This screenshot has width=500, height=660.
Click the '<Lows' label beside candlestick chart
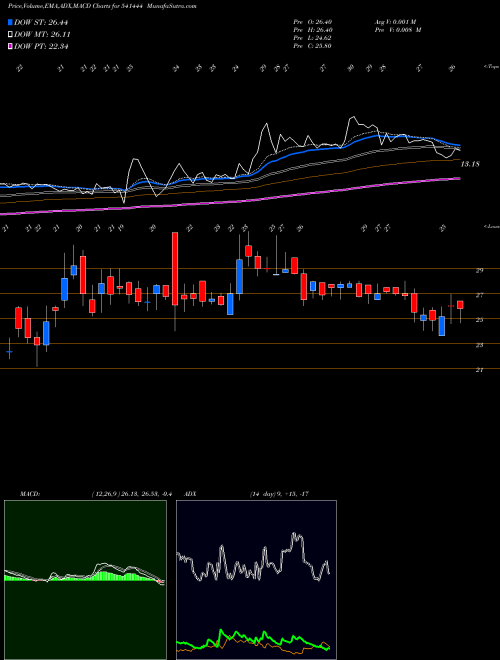click(491, 226)
